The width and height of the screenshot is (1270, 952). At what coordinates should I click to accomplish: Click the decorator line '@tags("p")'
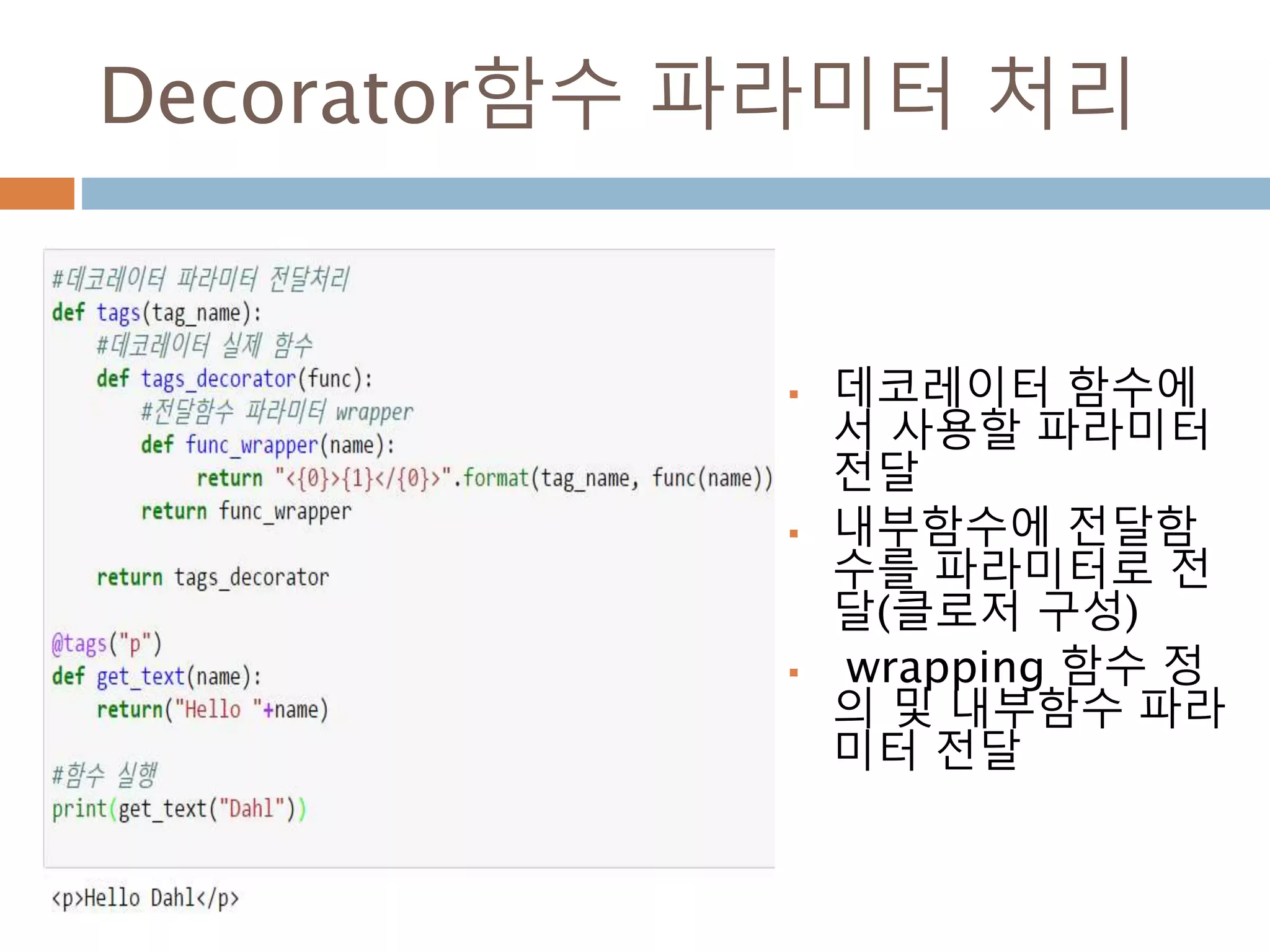click(x=107, y=644)
